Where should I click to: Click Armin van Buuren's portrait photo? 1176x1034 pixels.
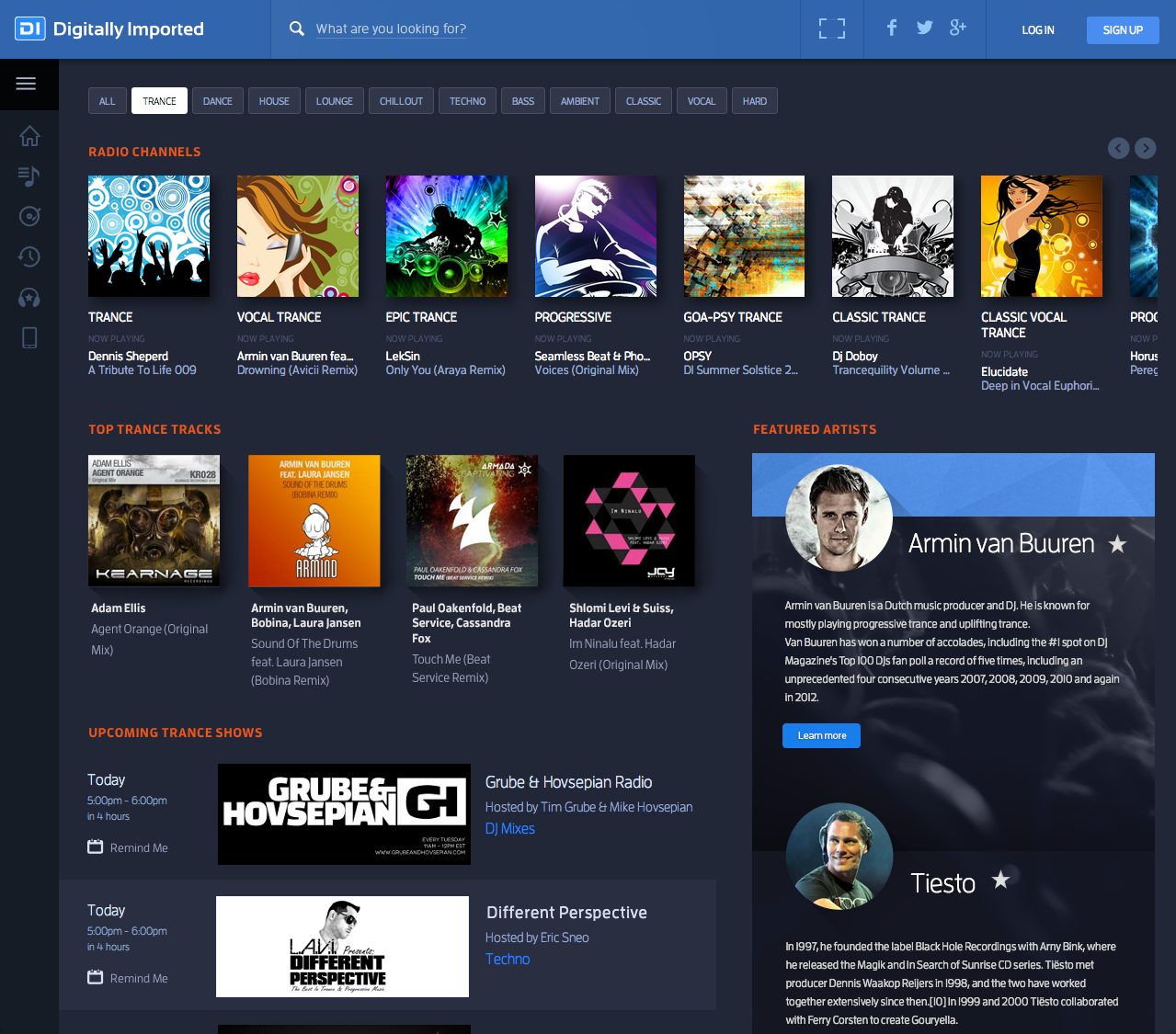(x=839, y=518)
